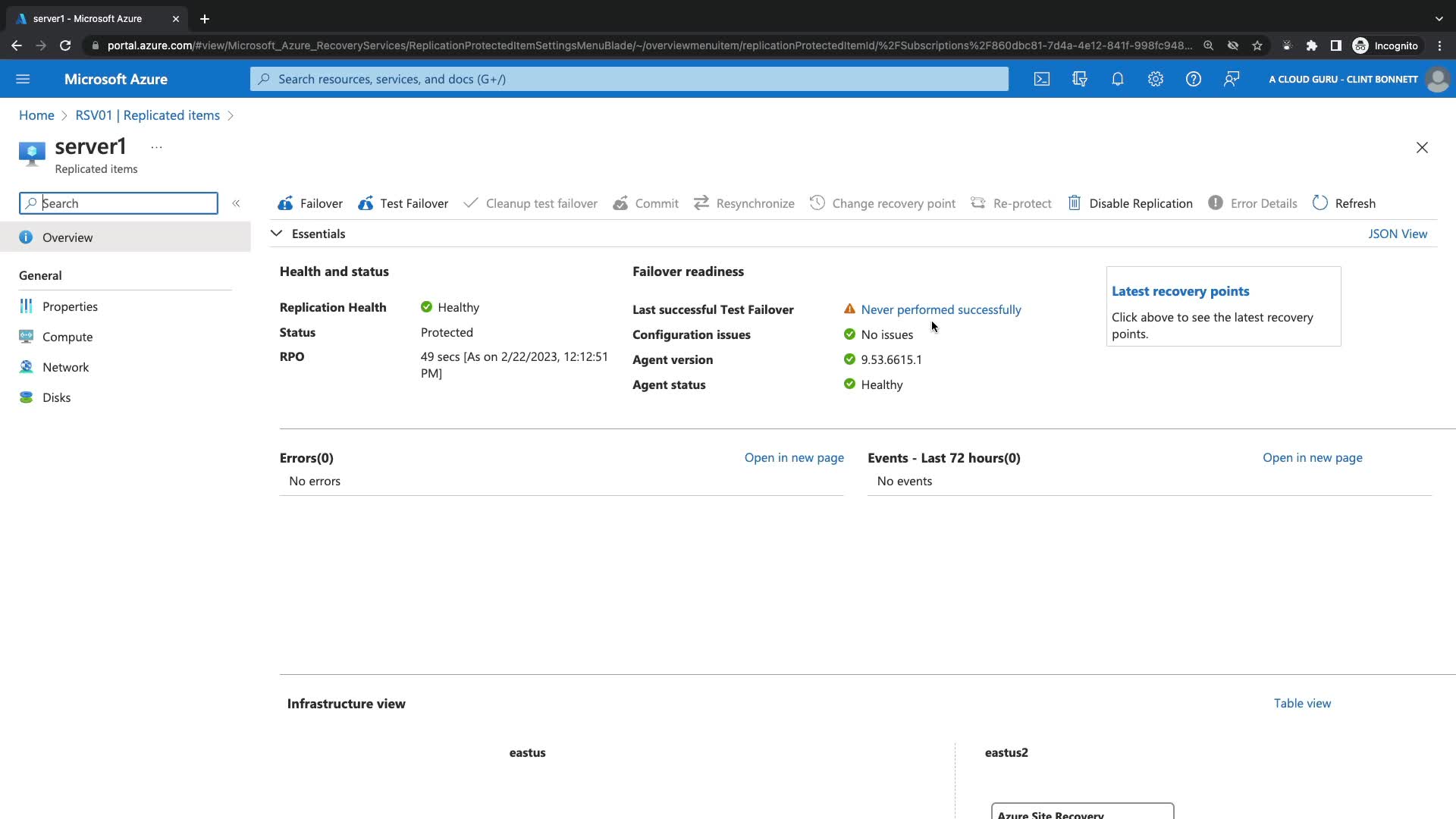Click Never performed successfully link
This screenshot has width=1456, height=819.
tap(940, 309)
